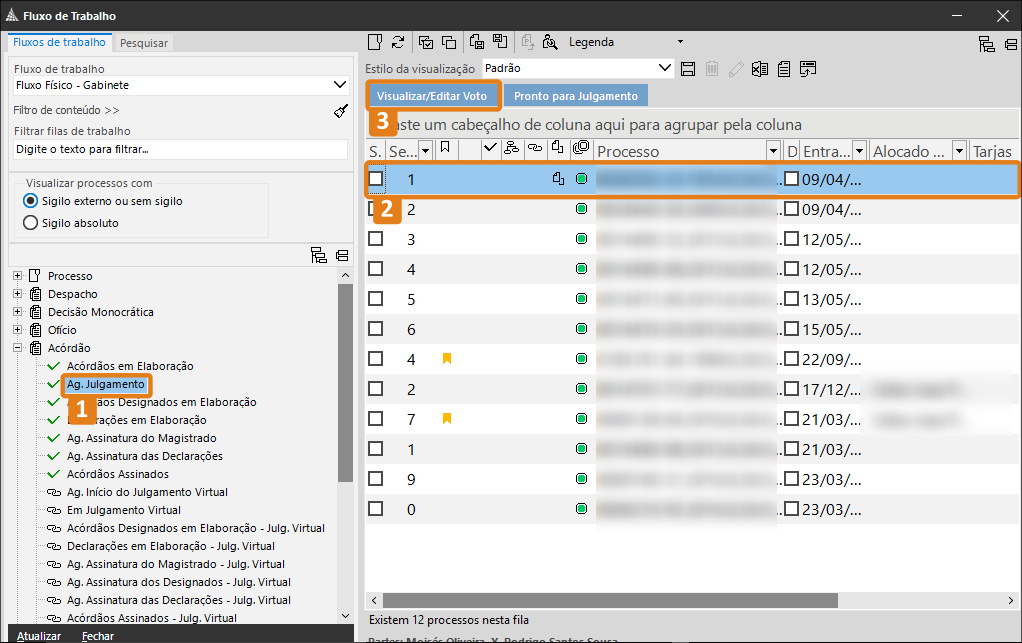Open the grid column configuration icon
The width and height of the screenshot is (1022, 643).
808,69
